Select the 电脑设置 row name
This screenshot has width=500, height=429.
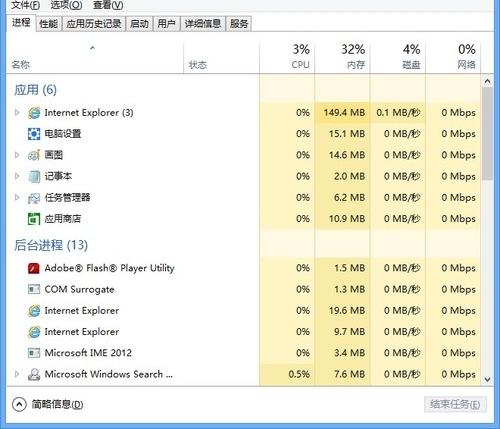click(63, 134)
